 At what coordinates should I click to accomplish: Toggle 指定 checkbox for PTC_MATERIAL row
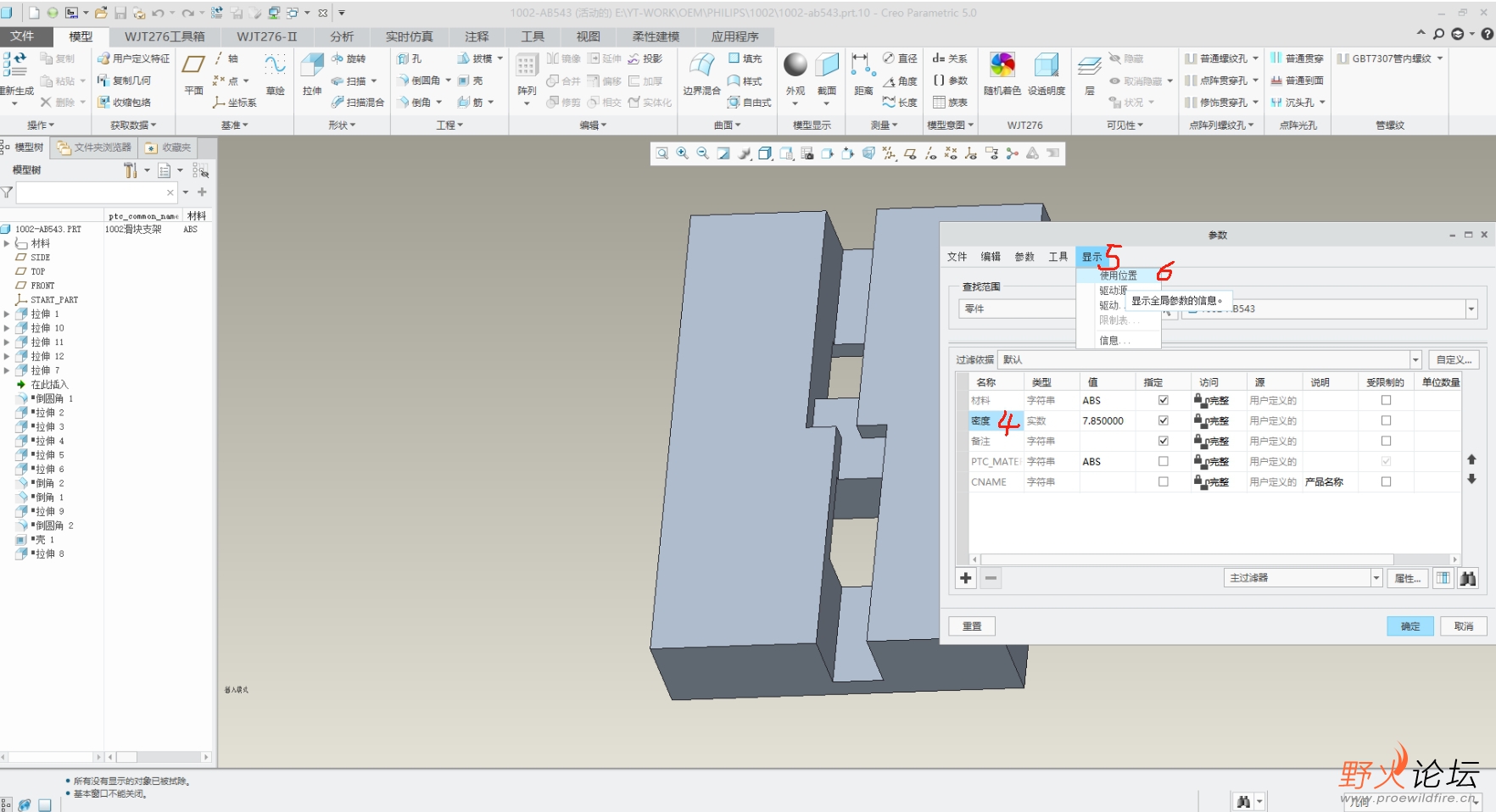(1163, 461)
